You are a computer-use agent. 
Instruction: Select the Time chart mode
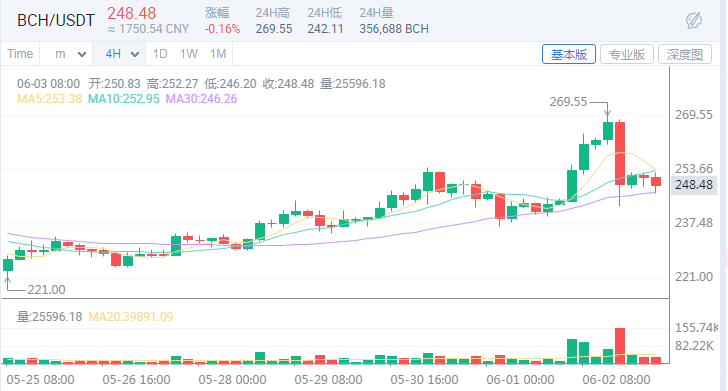coord(20,54)
